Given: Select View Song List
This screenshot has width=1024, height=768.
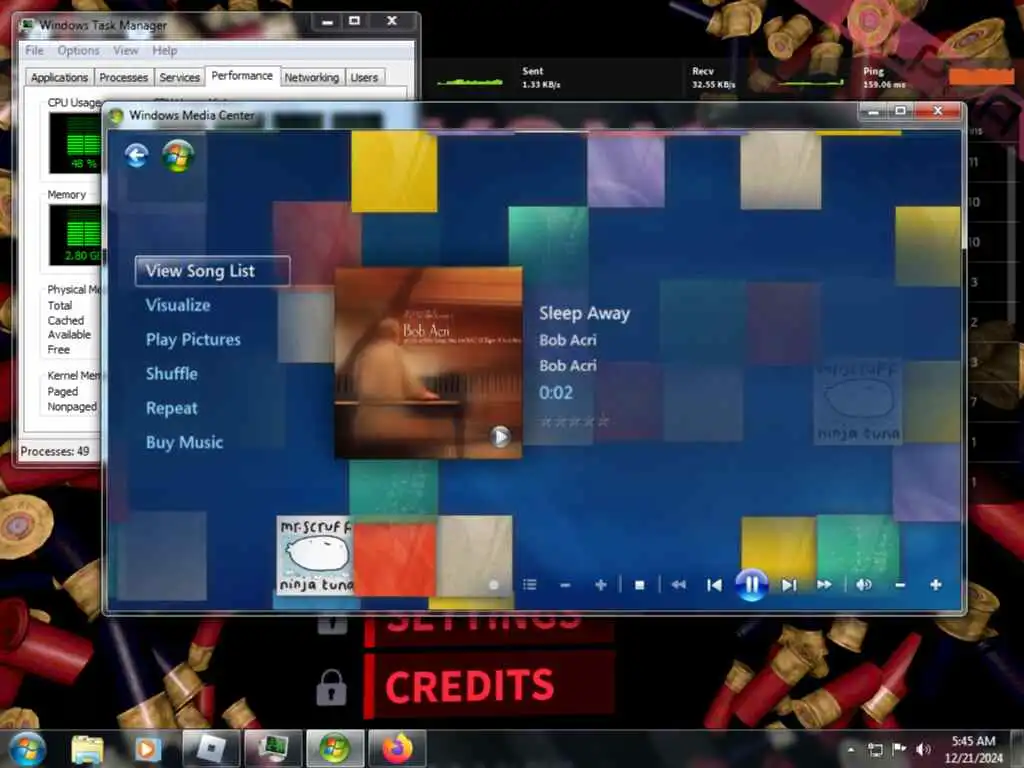Looking at the screenshot, I should click(x=212, y=271).
